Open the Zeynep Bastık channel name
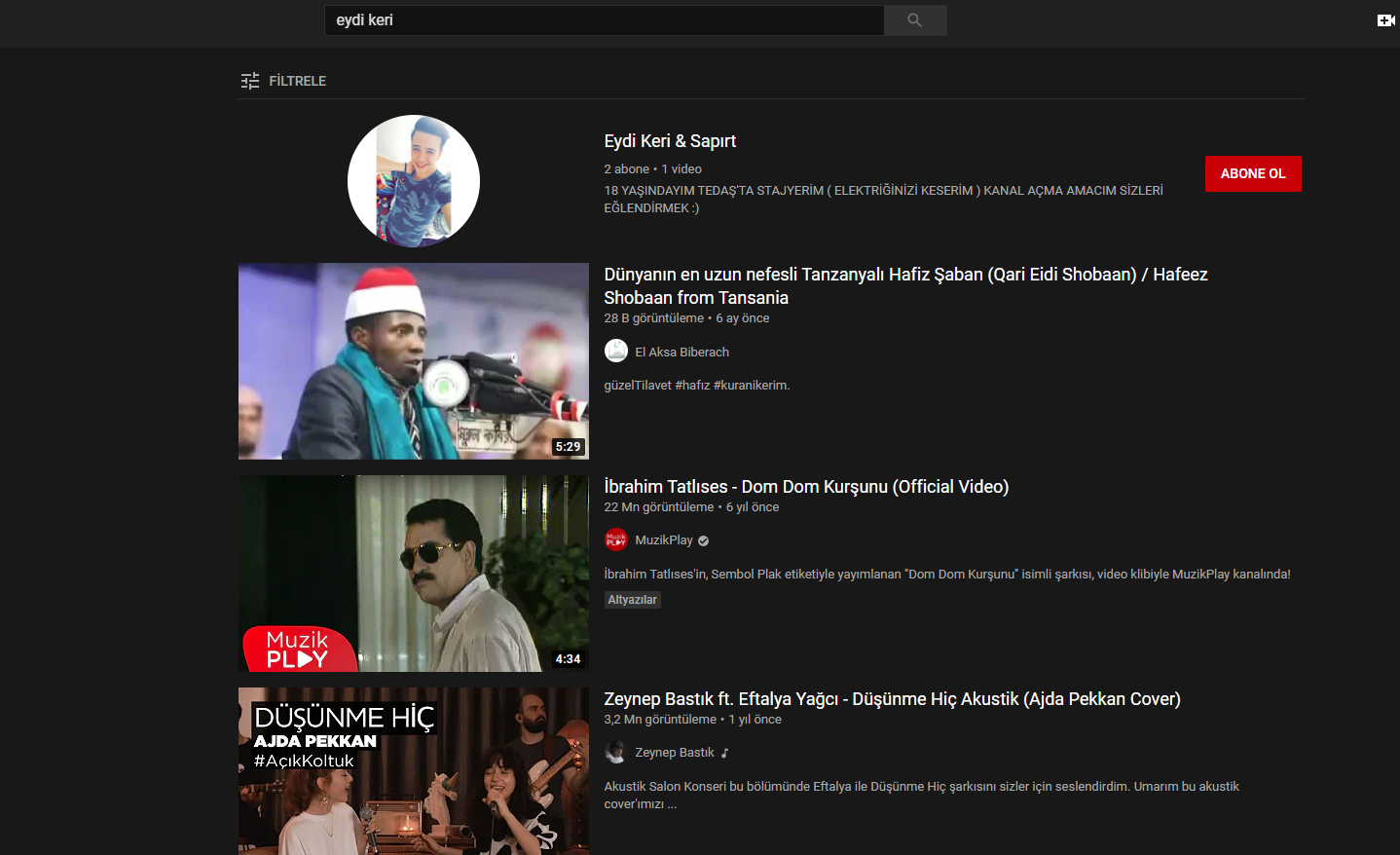The height and width of the screenshot is (855, 1400). coord(675,753)
